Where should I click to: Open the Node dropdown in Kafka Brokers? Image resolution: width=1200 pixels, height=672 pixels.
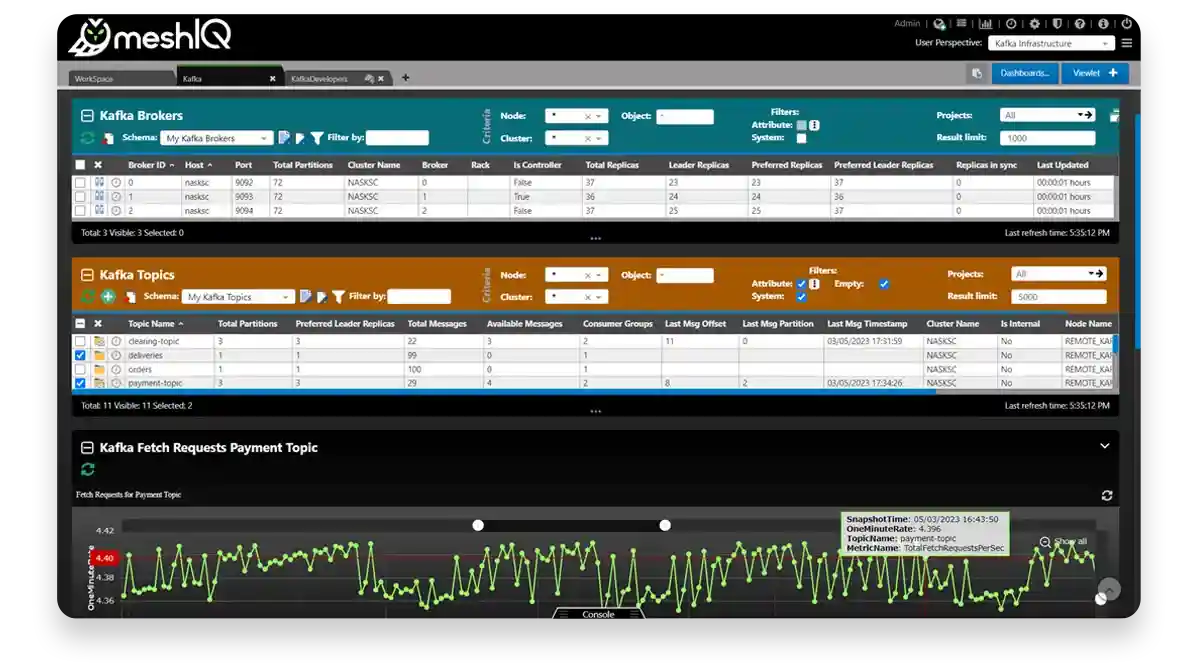tap(576, 116)
